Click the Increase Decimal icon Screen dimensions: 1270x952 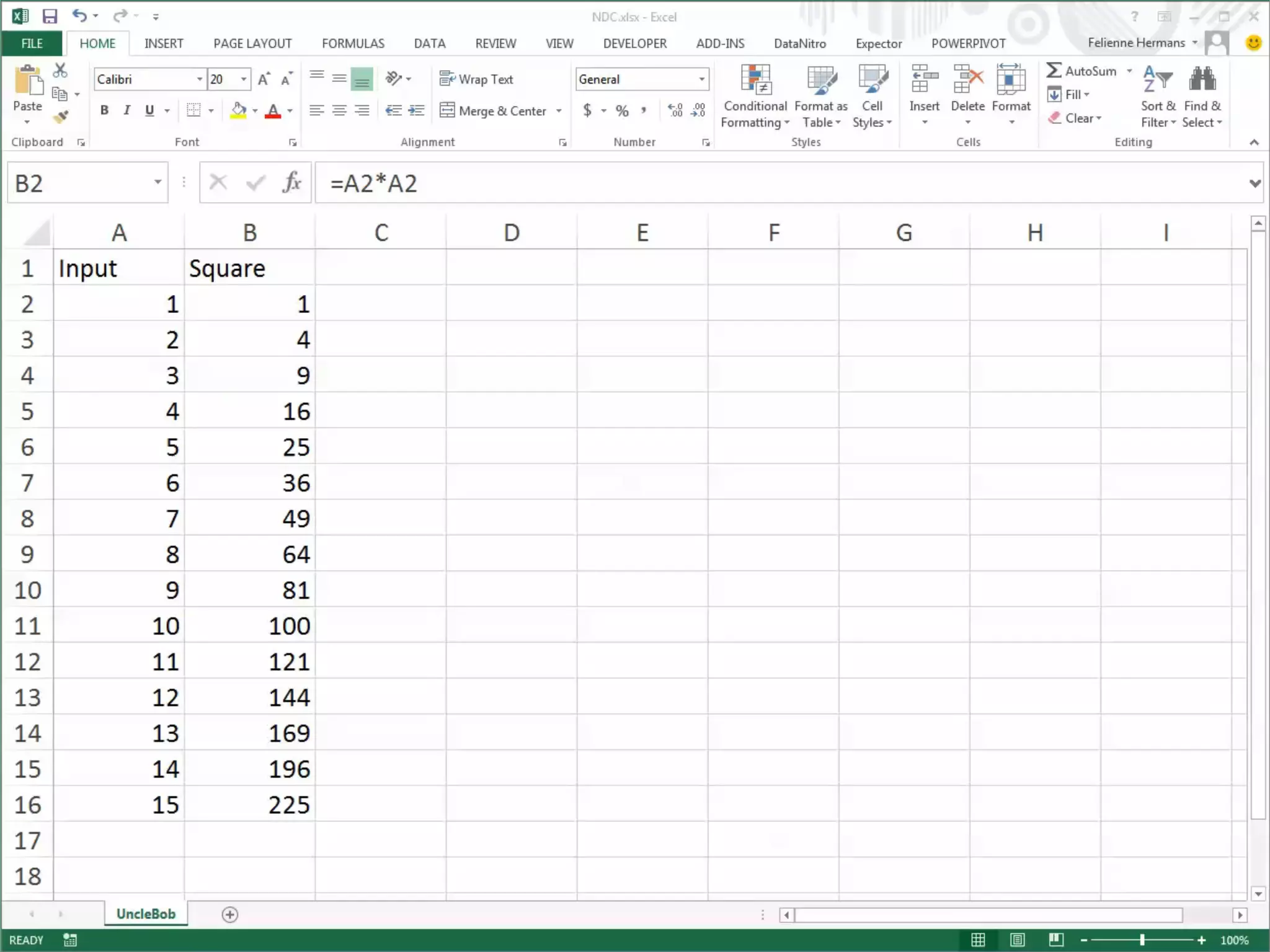click(x=675, y=110)
